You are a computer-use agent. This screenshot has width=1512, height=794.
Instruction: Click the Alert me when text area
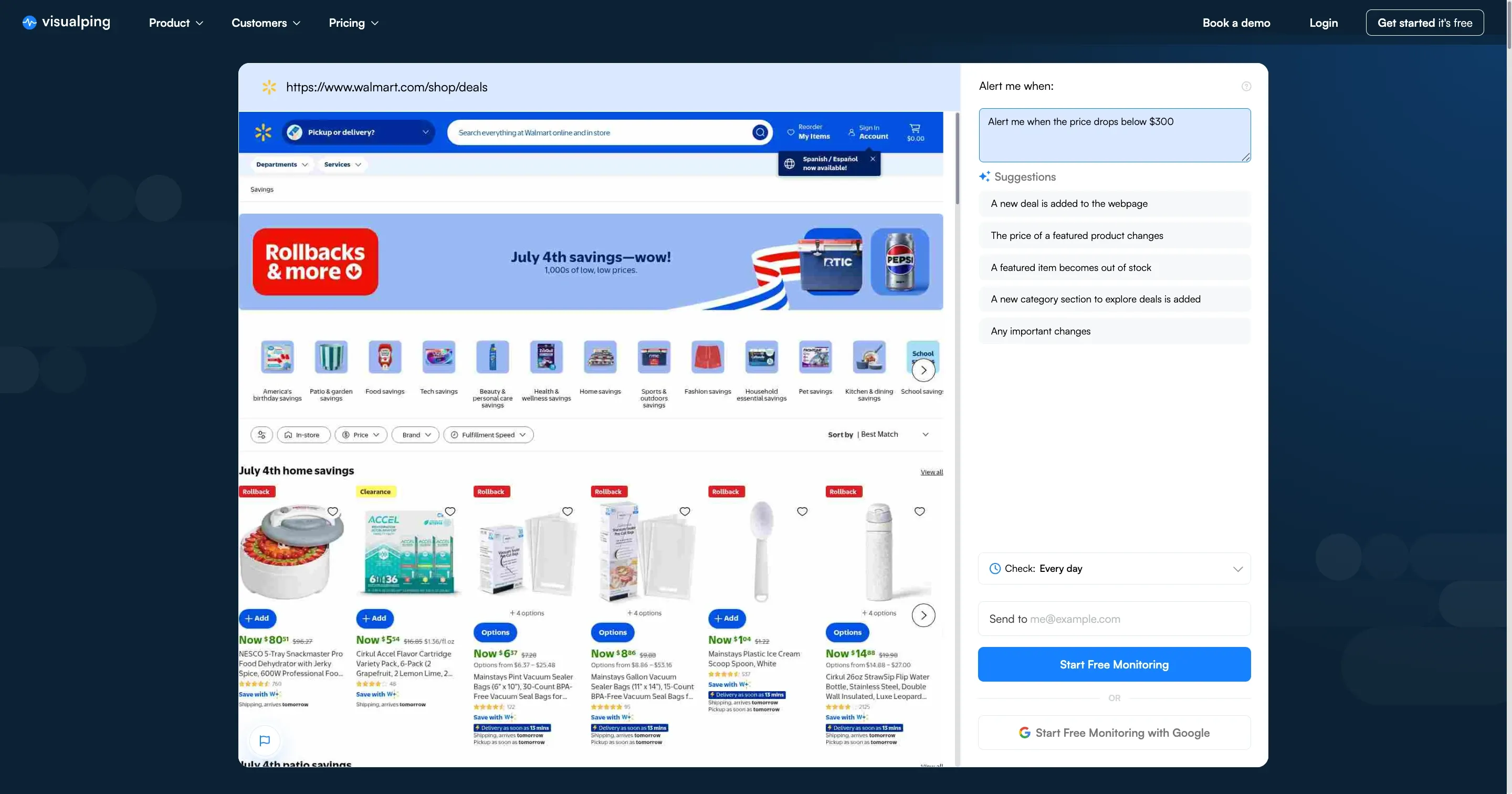coord(1114,135)
